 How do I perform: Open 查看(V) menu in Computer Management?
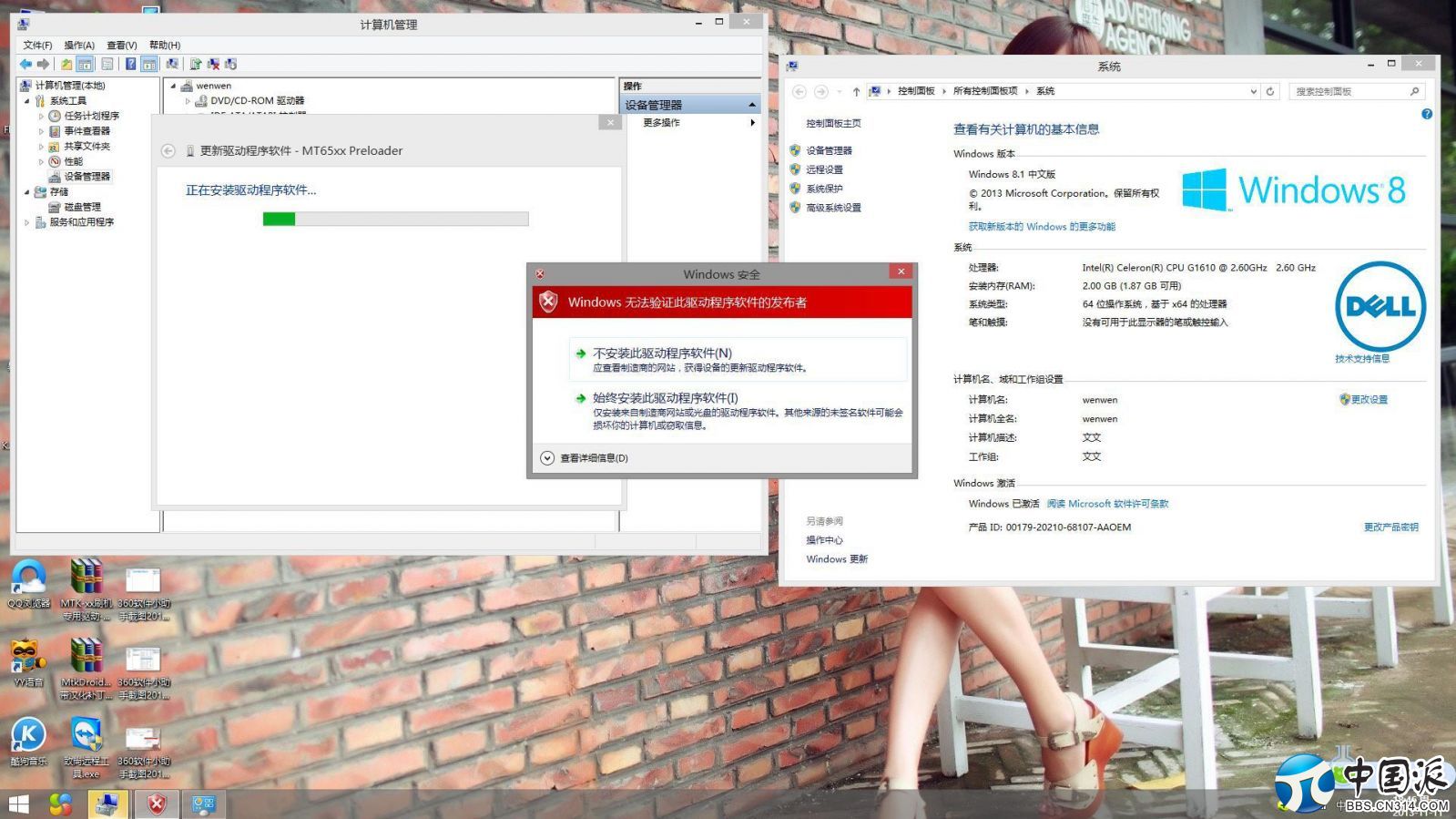pos(122,45)
